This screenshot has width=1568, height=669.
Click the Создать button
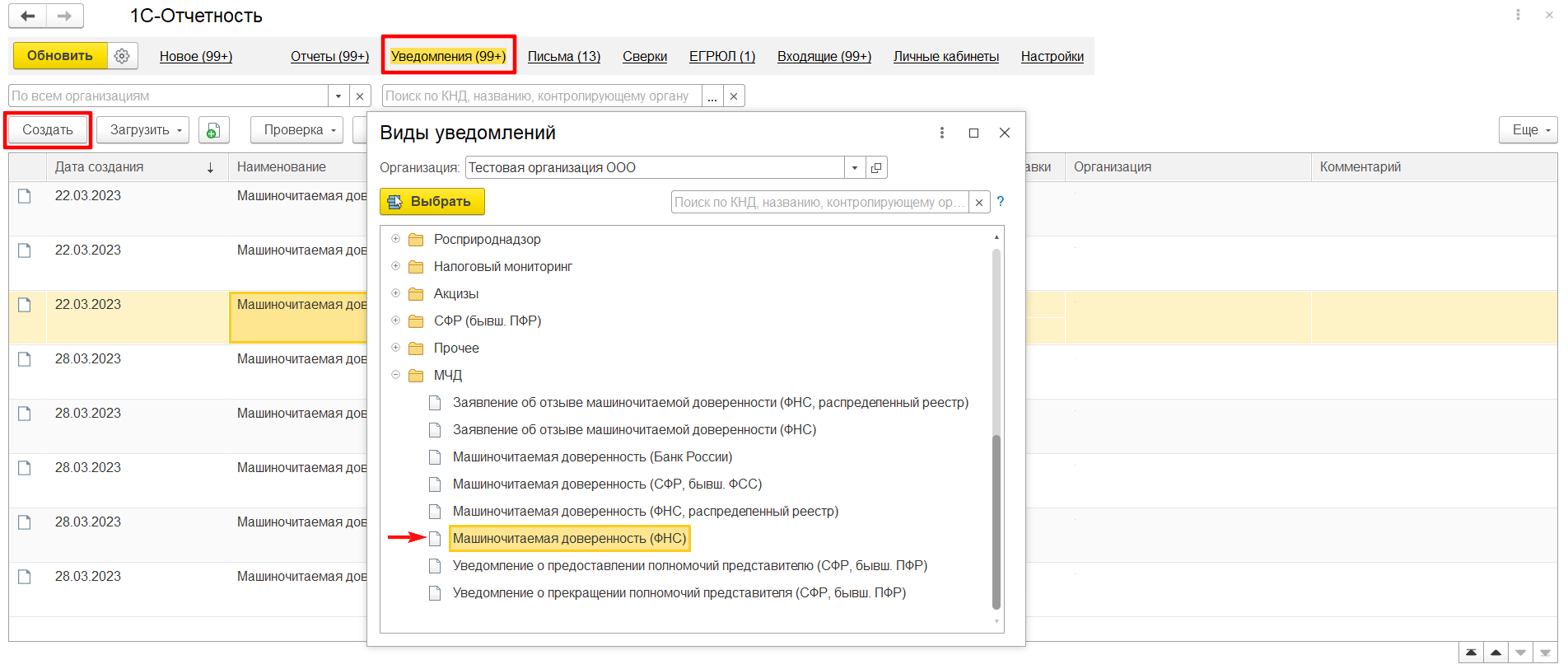48,130
